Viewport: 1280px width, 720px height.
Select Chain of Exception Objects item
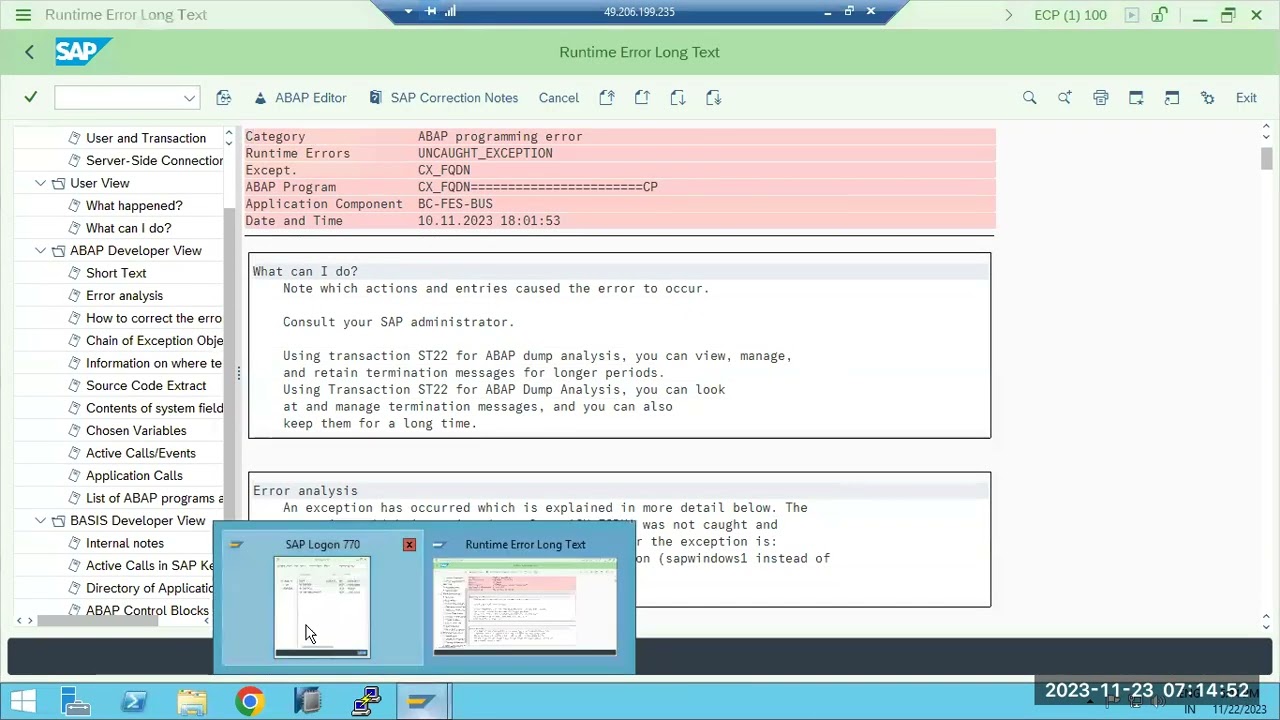tap(154, 341)
